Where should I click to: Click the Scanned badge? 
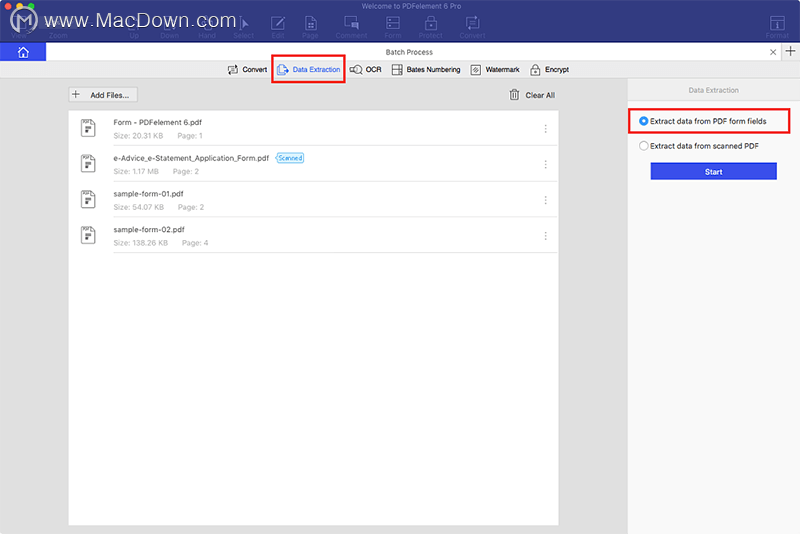coord(290,158)
